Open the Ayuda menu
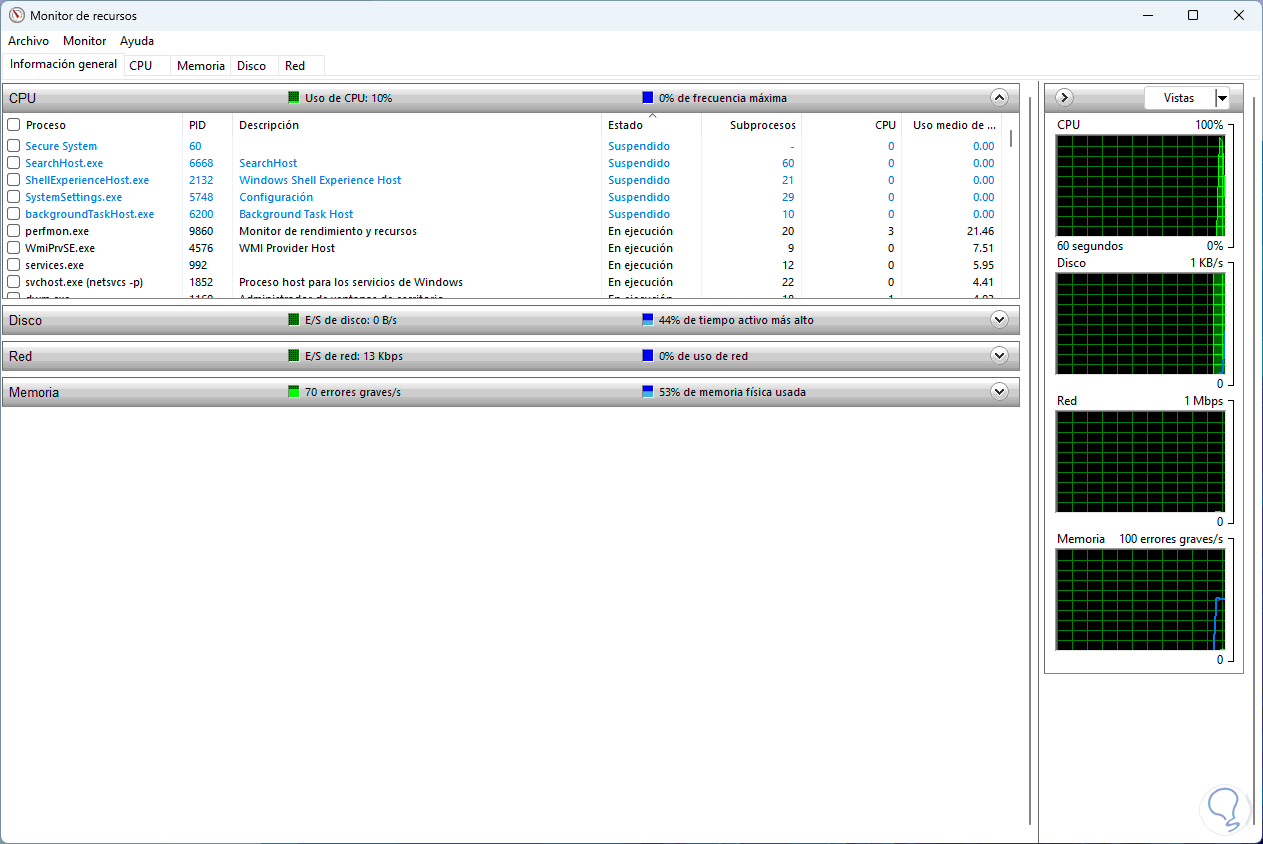Image resolution: width=1263 pixels, height=844 pixels. click(x=137, y=41)
